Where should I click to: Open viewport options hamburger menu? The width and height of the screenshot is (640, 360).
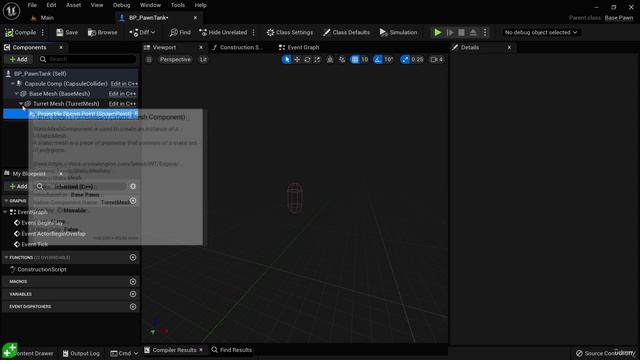[x=149, y=60]
